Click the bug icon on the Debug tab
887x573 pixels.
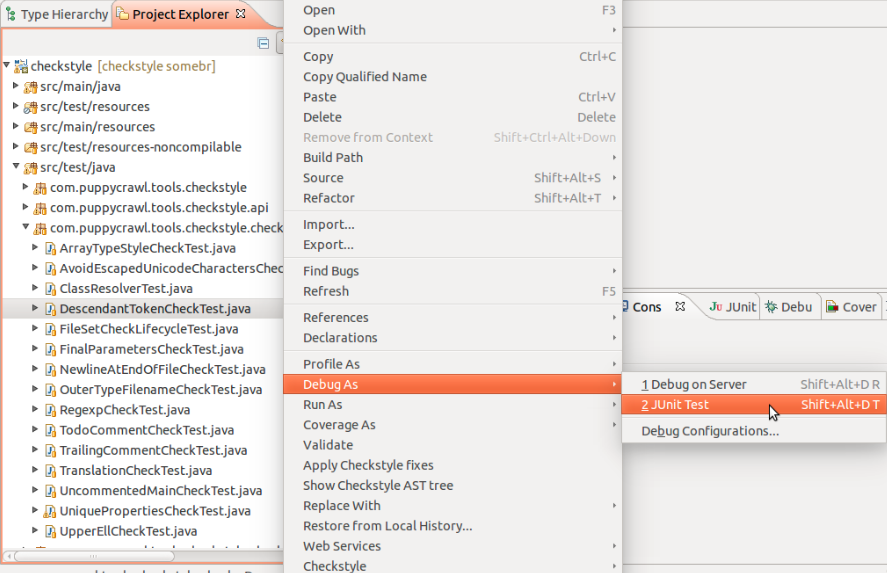click(x=771, y=307)
